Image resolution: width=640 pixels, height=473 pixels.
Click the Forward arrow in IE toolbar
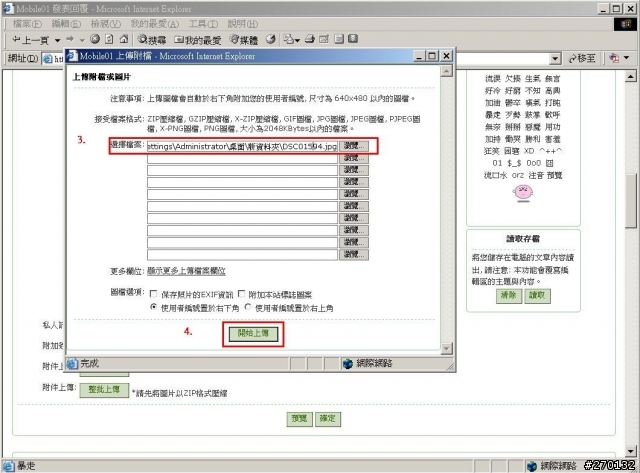point(70,39)
